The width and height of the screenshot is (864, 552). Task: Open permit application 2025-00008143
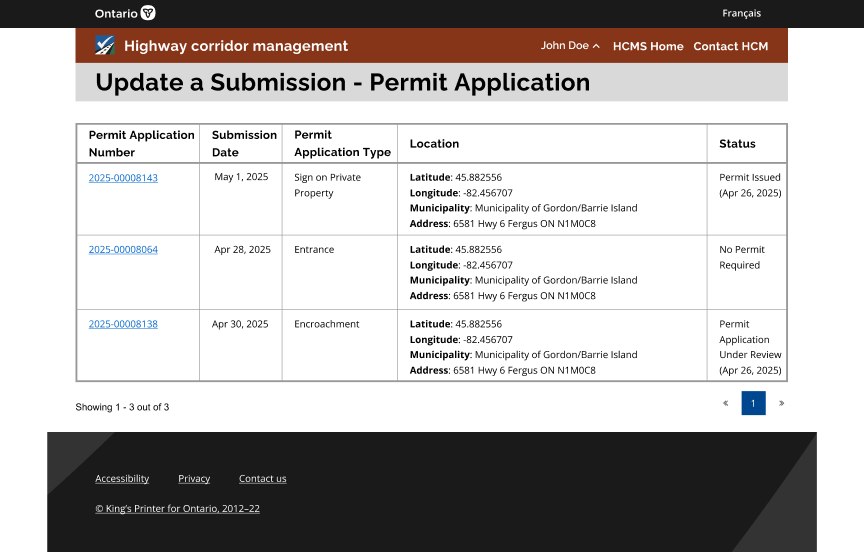point(123,178)
